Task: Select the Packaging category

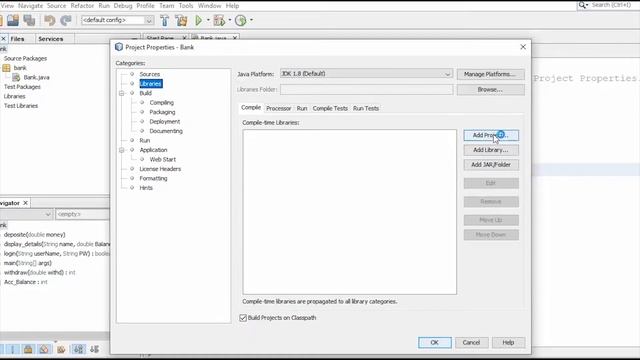Action: tap(162, 112)
